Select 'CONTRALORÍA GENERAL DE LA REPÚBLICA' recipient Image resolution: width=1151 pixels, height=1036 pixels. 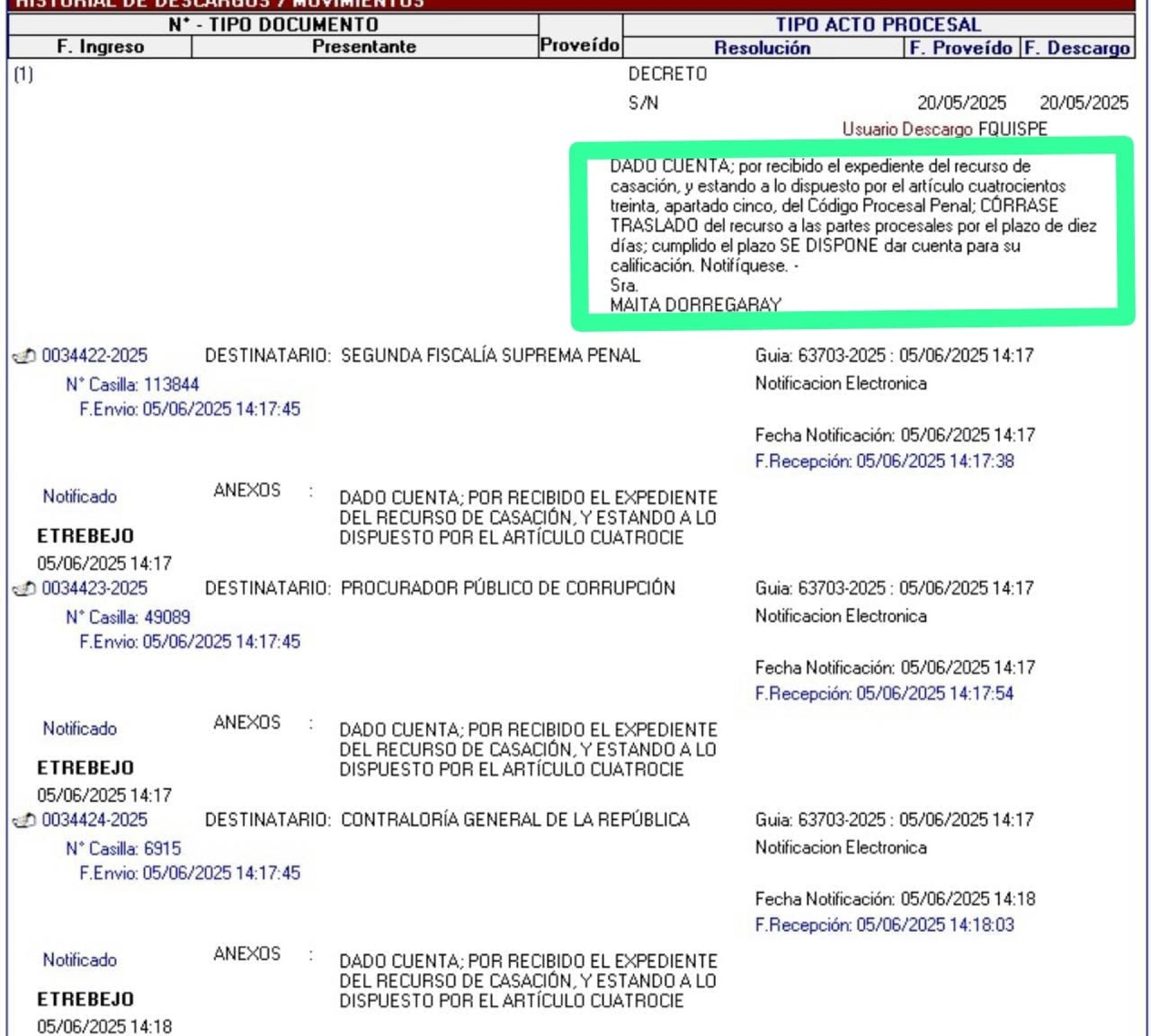pos(515,820)
